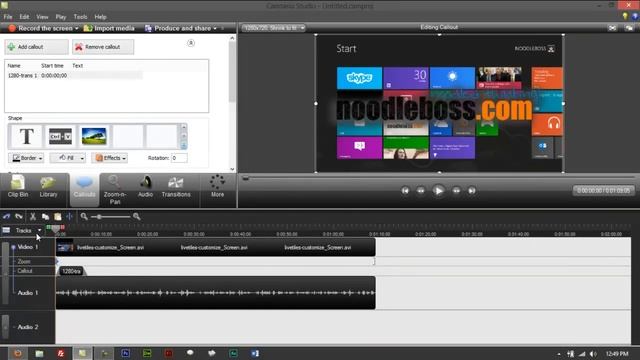The image size is (640, 360).
Task: Open Firefox from the taskbar
Action: [18, 353]
